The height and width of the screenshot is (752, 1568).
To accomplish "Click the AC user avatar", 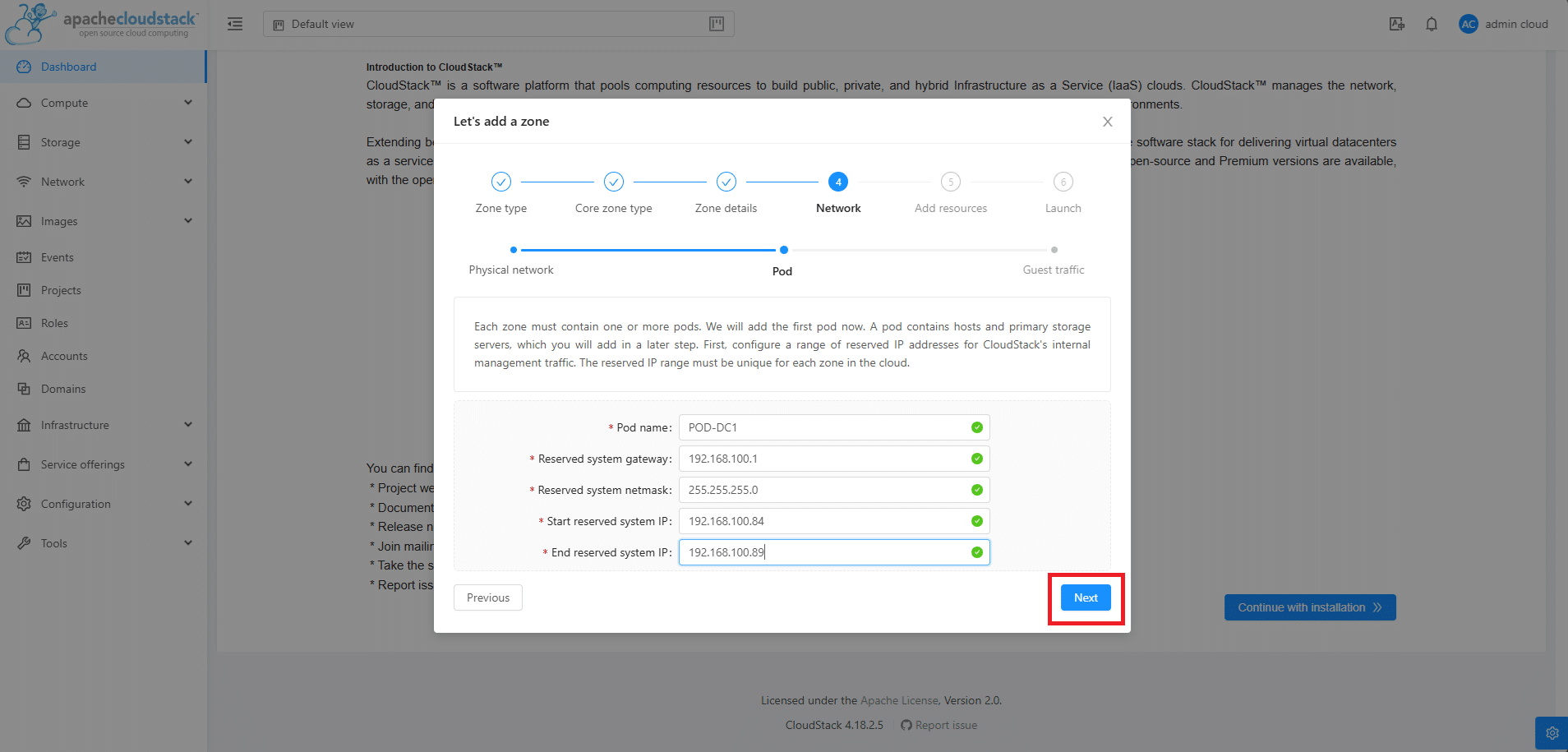I will click(1469, 24).
